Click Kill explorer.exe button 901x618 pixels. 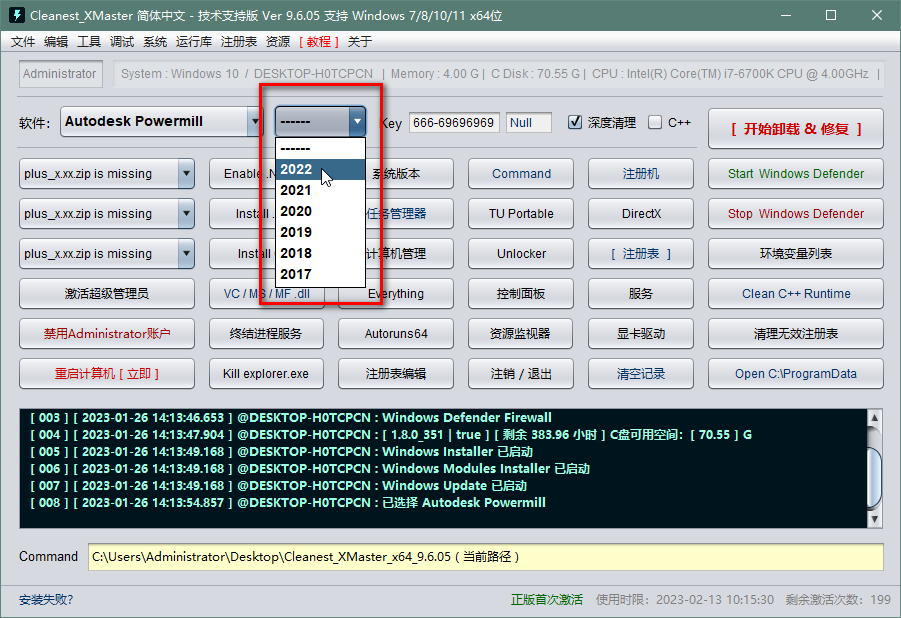pyautogui.click(x=266, y=374)
